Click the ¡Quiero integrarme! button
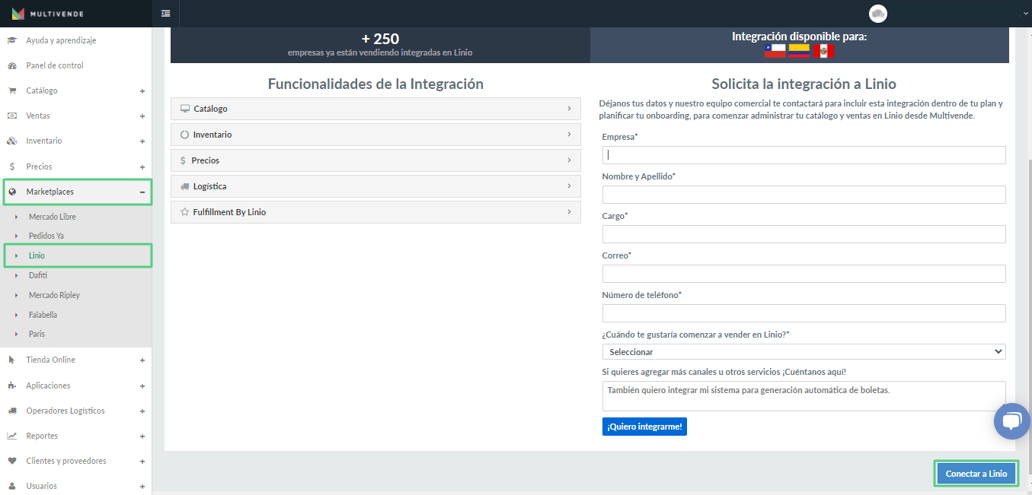 point(644,427)
